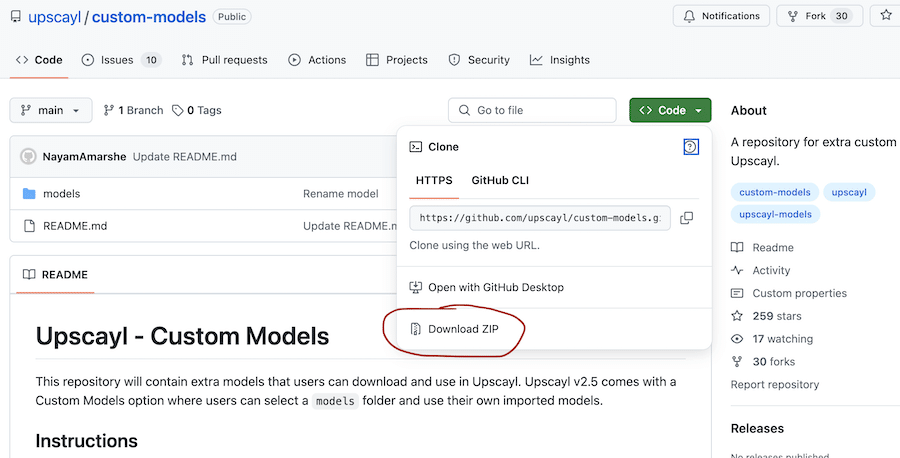Select the HTTPS clone tab

pyautogui.click(x=434, y=180)
